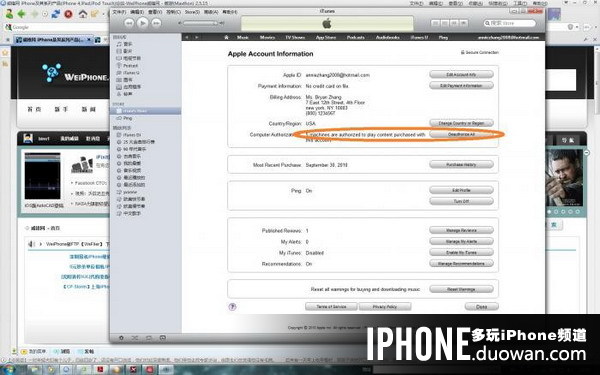600x375 pixels.
Task: Click the Manage Recommendations button
Action: click(461, 264)
